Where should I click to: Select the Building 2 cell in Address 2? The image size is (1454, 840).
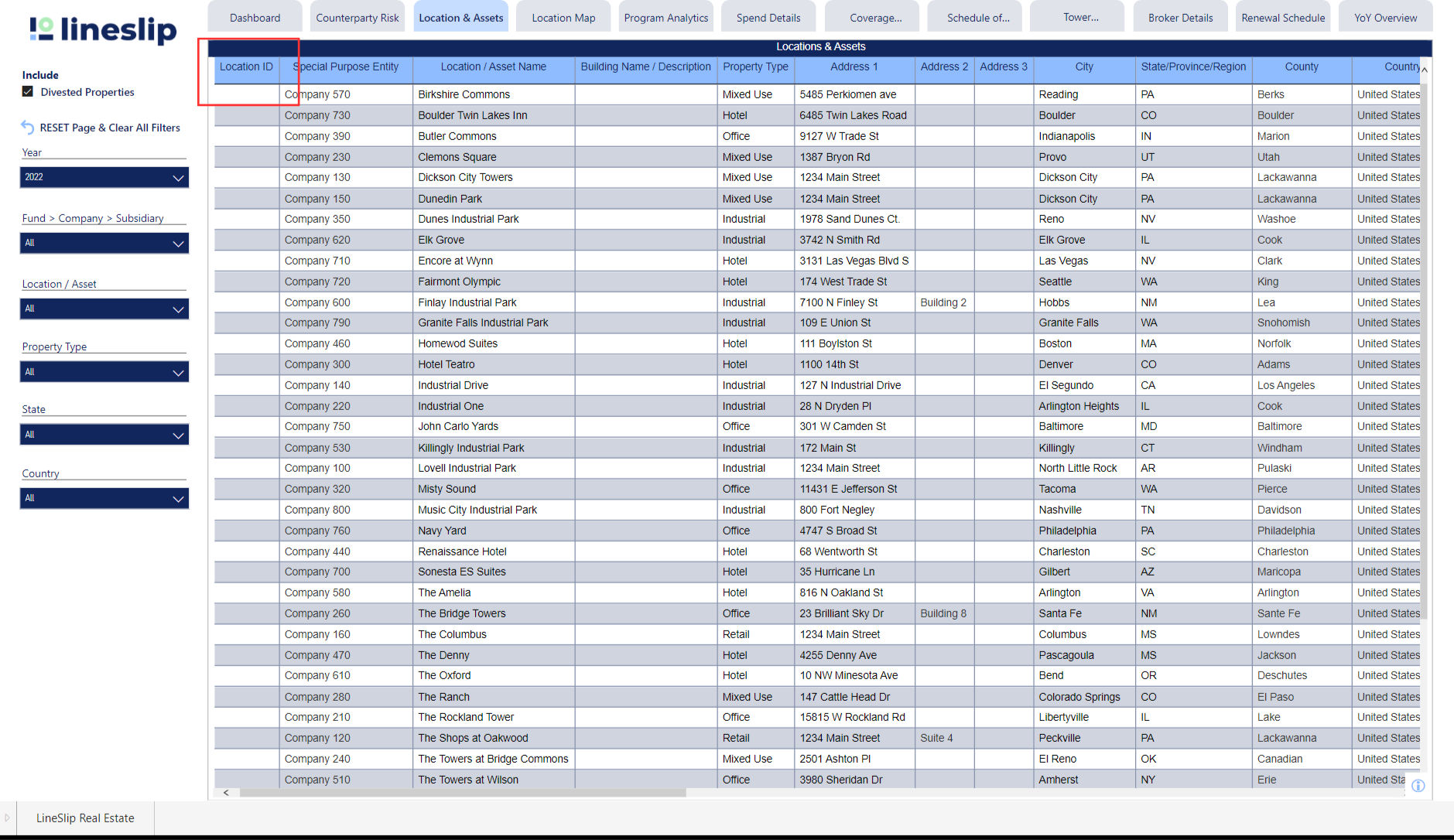943,302
